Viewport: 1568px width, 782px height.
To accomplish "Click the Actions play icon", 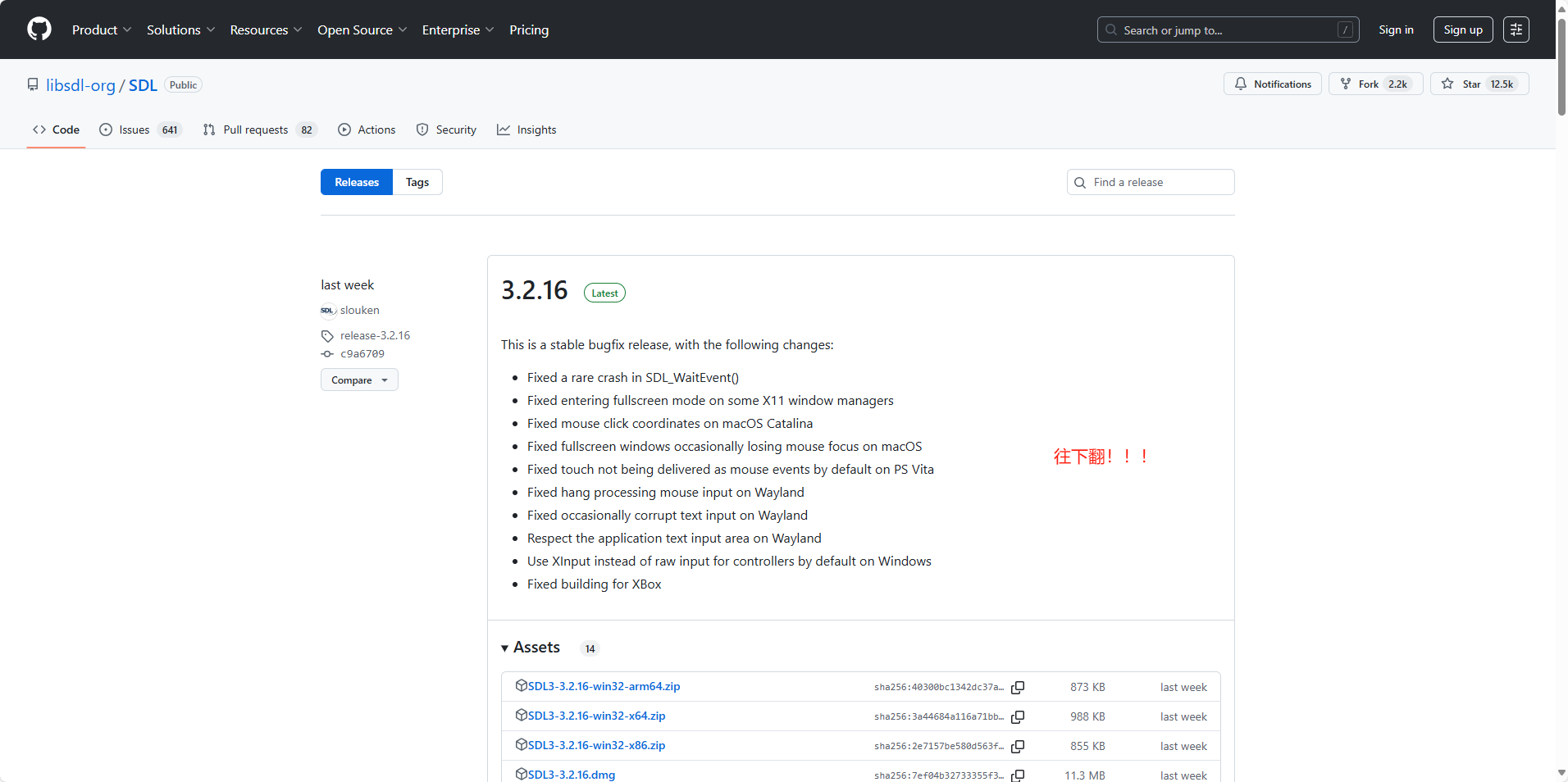I will 344,130.
